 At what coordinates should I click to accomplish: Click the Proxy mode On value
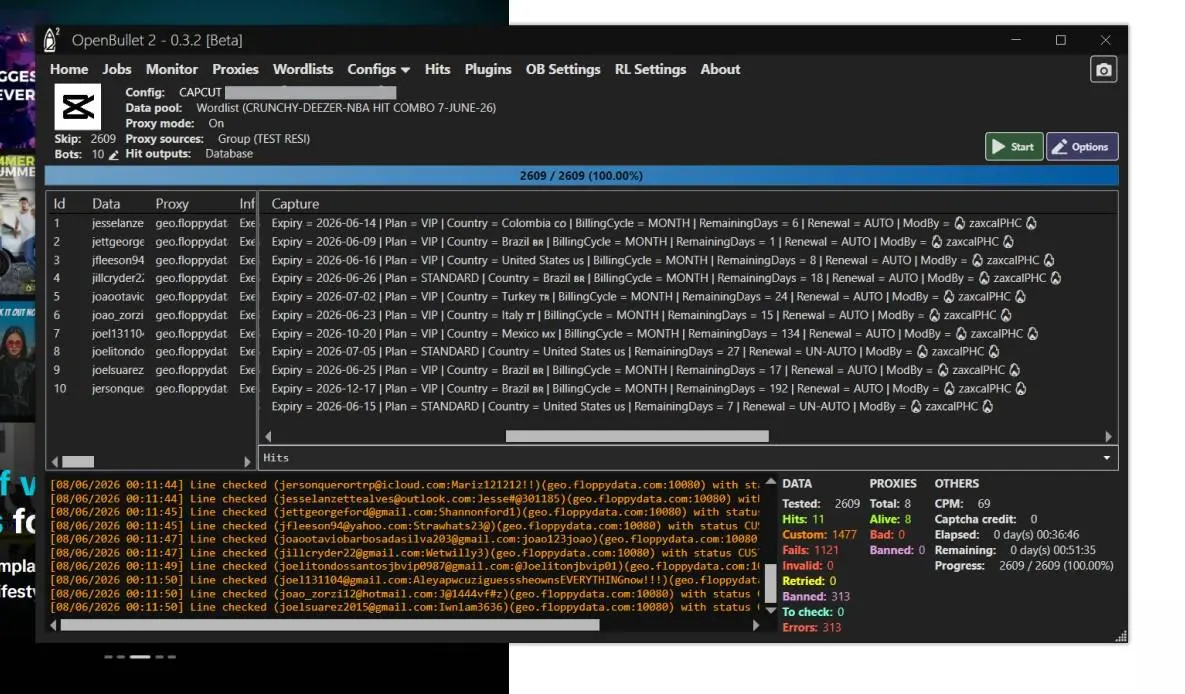click(x=216, y=123)
